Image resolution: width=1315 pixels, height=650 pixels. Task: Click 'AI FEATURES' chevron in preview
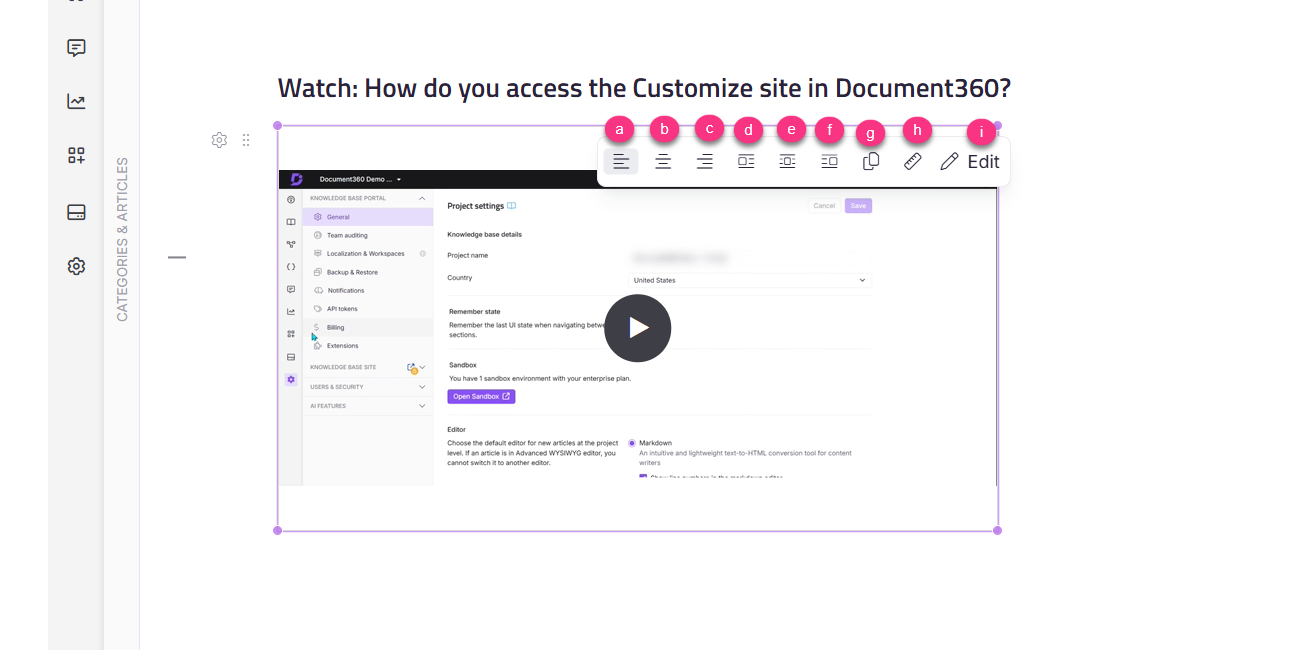[x=423, y=406]
